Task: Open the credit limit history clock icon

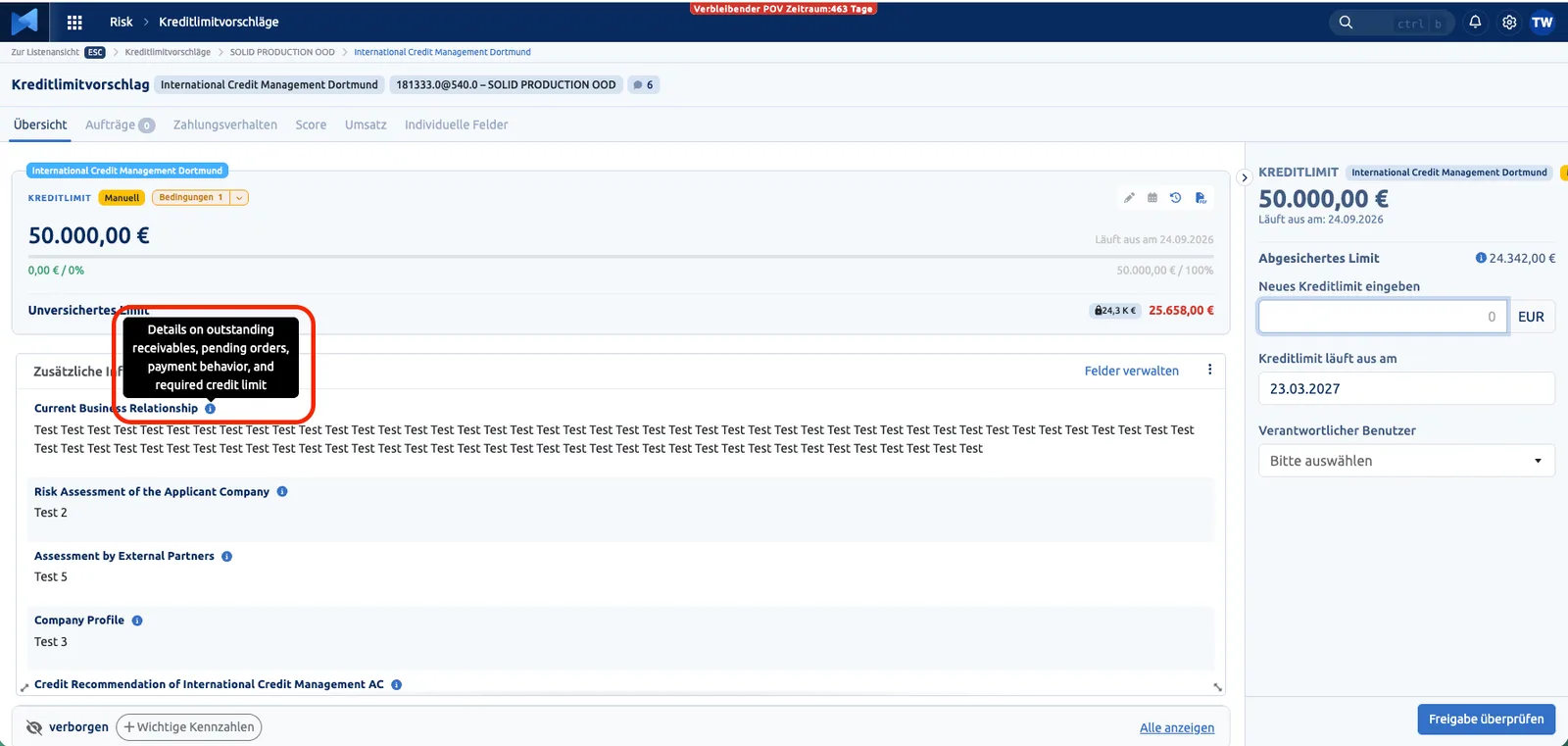Action: (x=1176, y=198)
